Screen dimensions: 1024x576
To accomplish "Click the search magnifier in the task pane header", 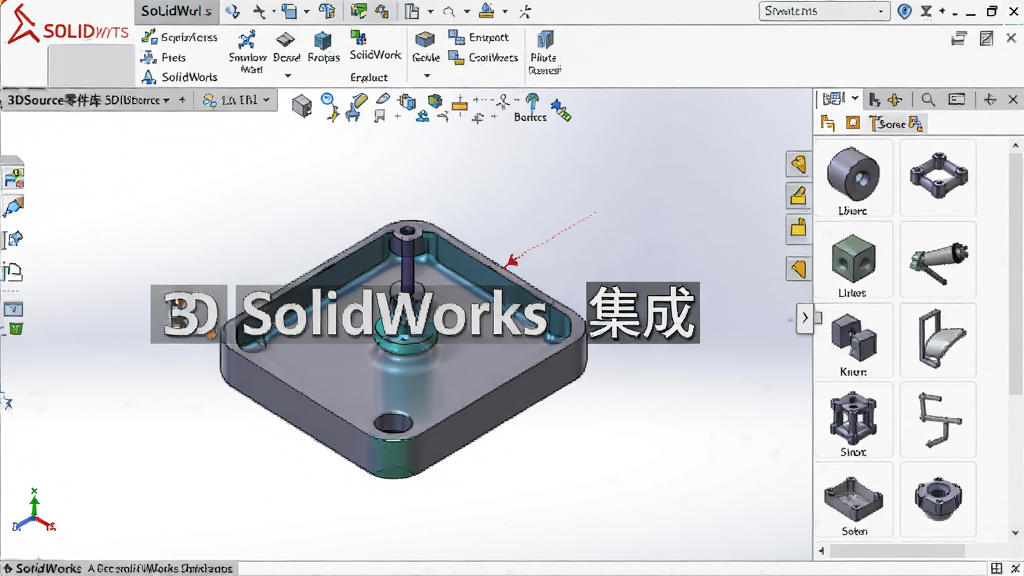I will click(x=928, y=99).
